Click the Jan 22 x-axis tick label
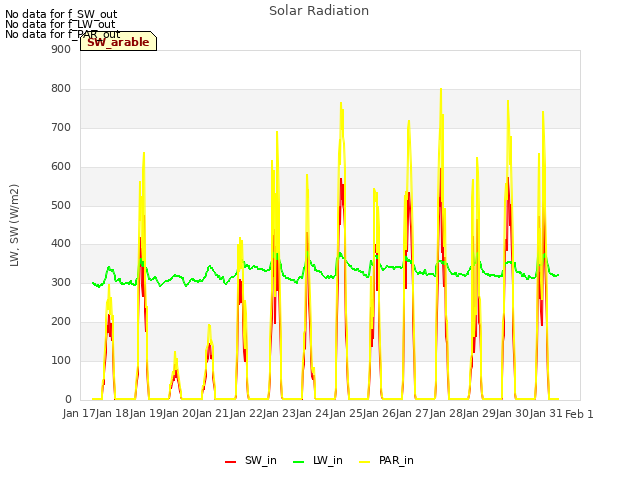Viewport: 640px width, 480px height. pyautogui.click(x=246, y=414)
